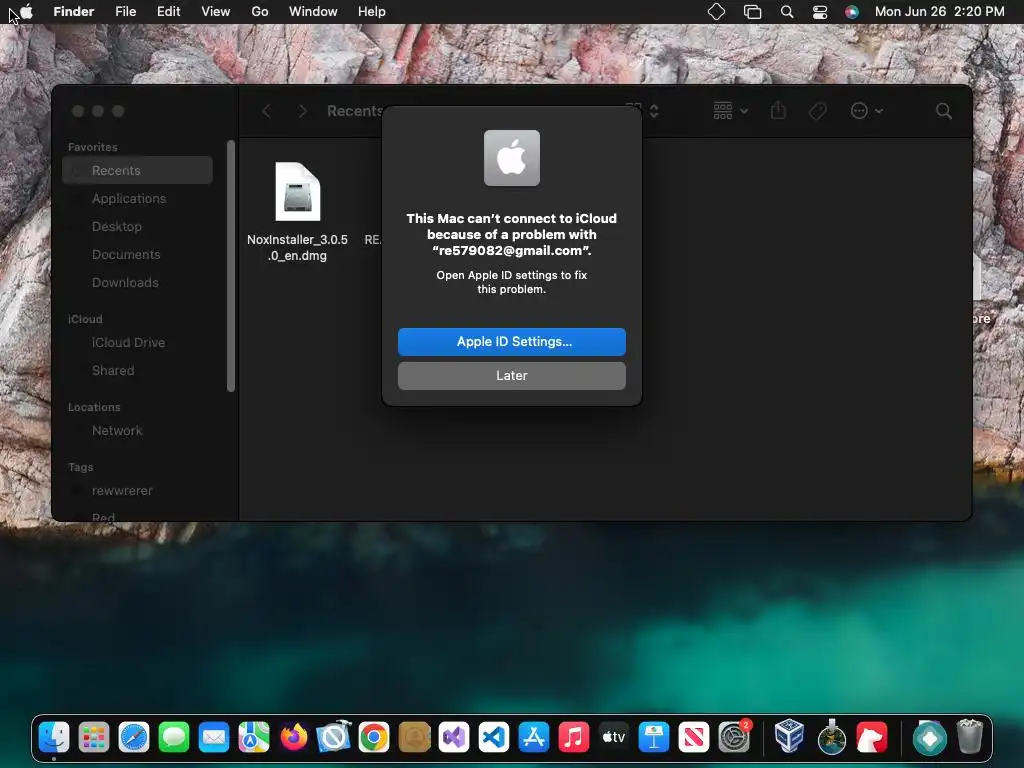This screenshot has width=1024, height=768.
Task: Select Applications in the Finder sidebar
Action: point(137,199)
